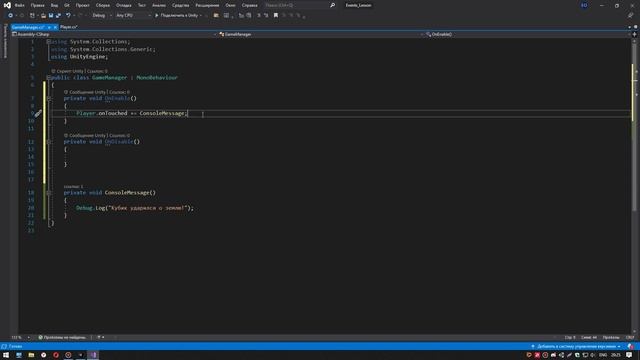Open the notifications icon in the blue status bar
Viewport: 640px width, 360px height.
[631, 347]
